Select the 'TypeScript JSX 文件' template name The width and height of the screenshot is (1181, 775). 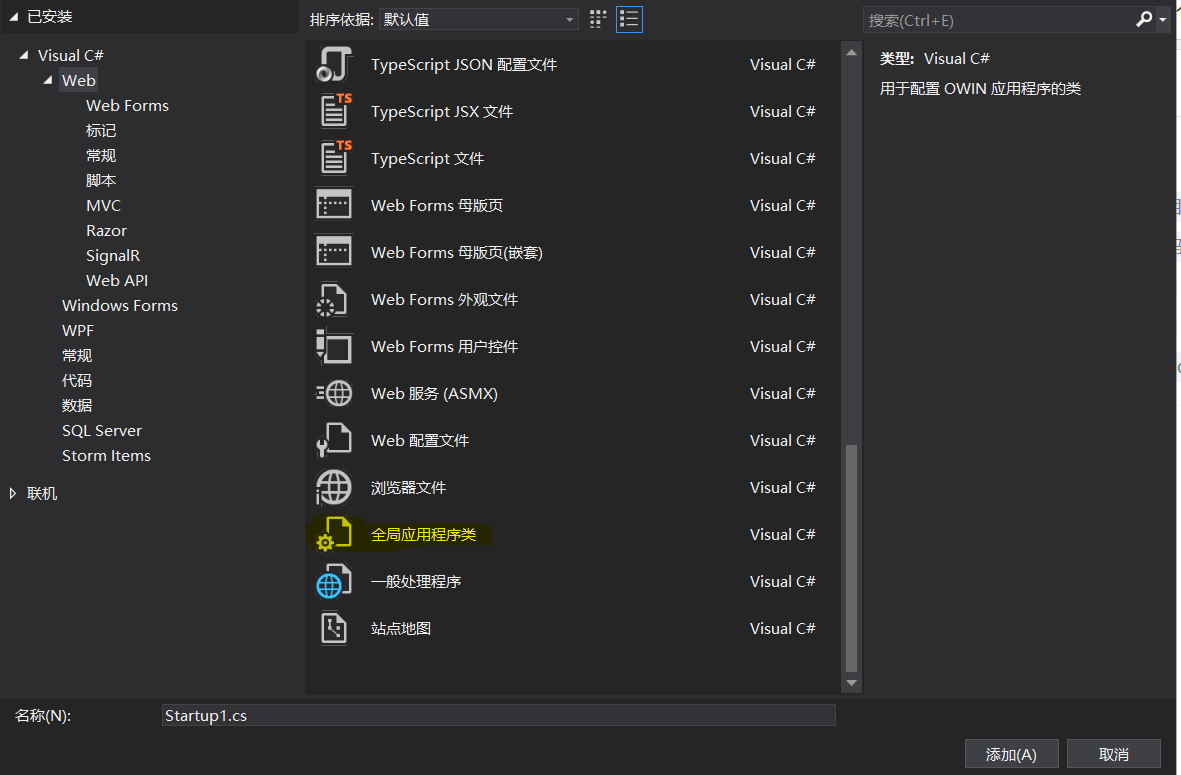[442, 111]
